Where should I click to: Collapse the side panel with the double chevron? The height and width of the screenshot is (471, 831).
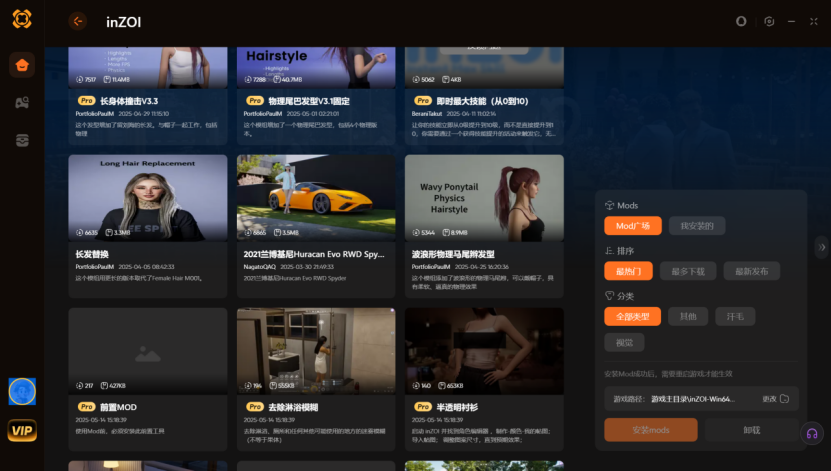coord(821,247)
